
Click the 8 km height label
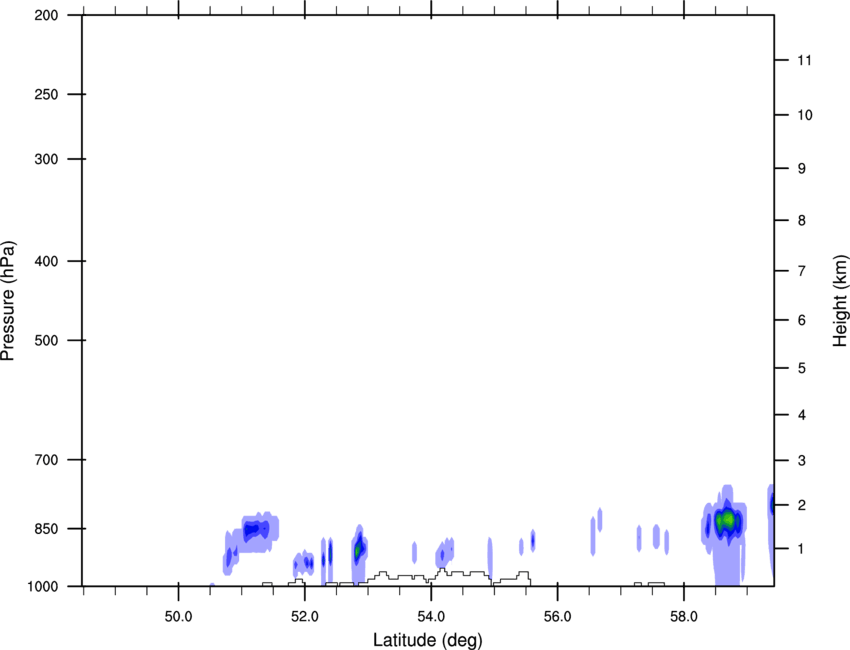[x=801, y=221]
